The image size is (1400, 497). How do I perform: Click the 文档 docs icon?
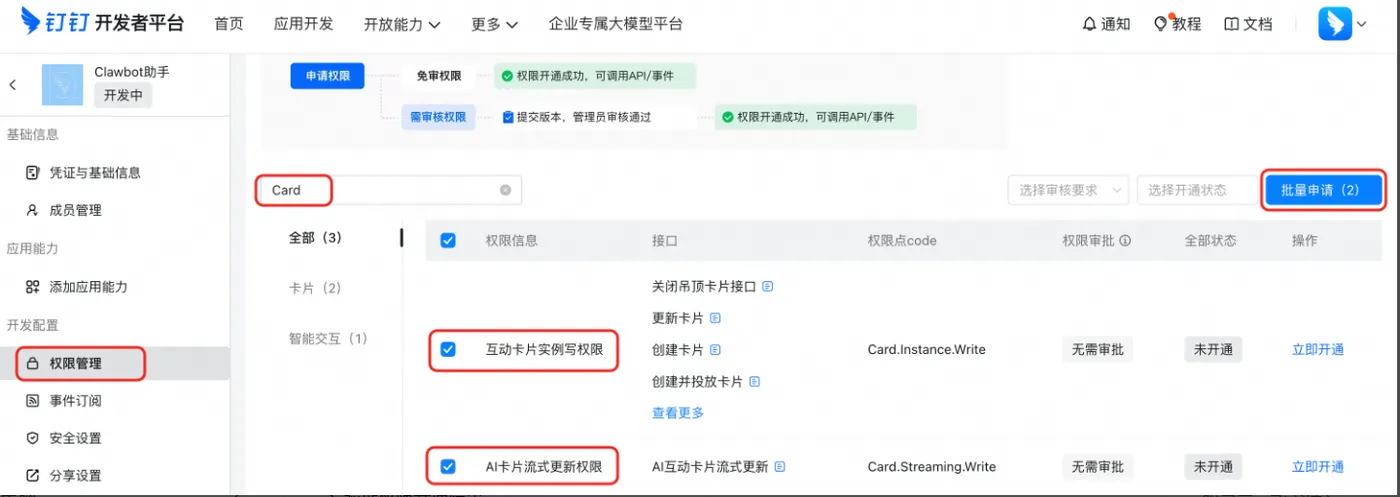(1231, 24)
